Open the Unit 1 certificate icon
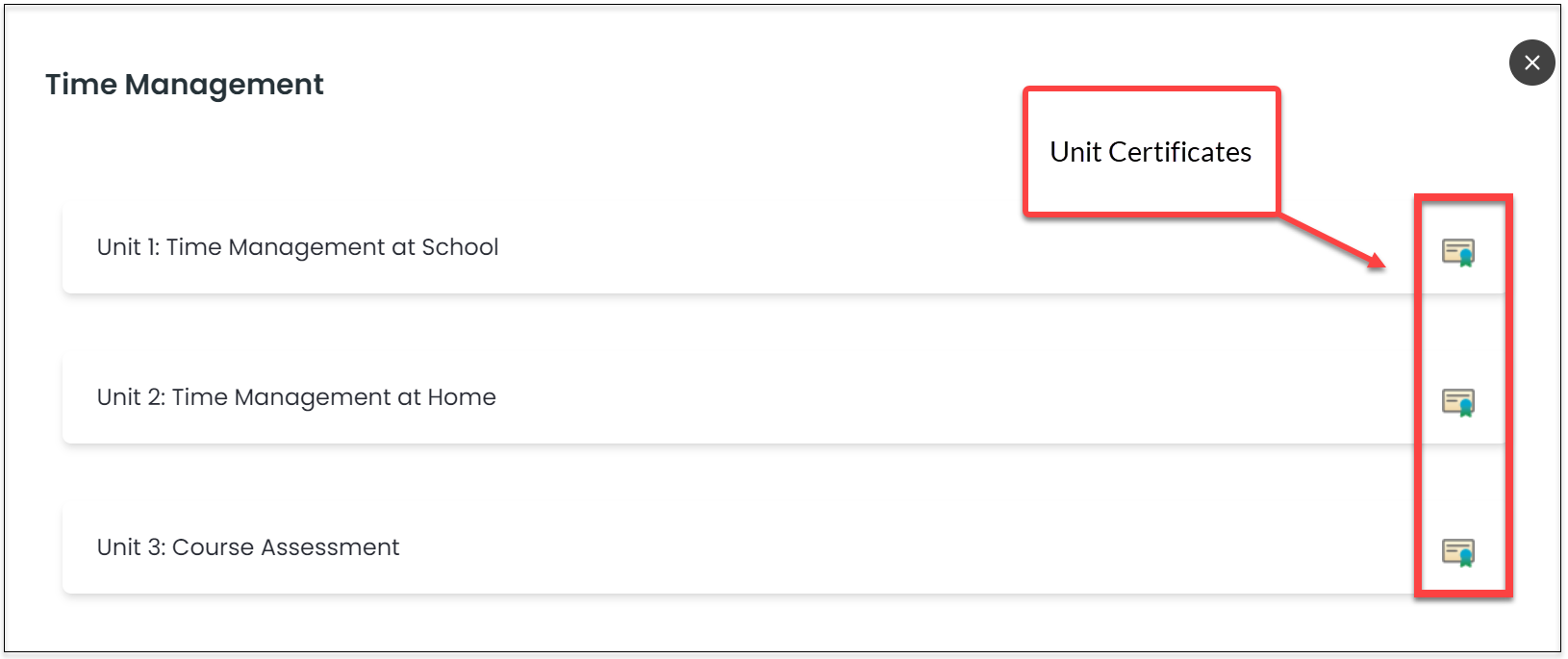 click(1458, 252)
